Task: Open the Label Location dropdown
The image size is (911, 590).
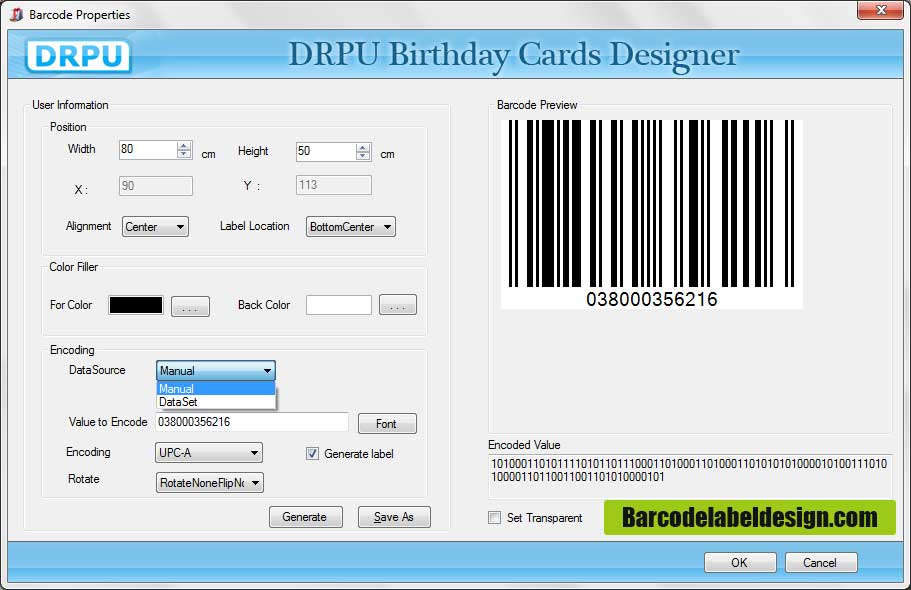Action: (350, 227)
